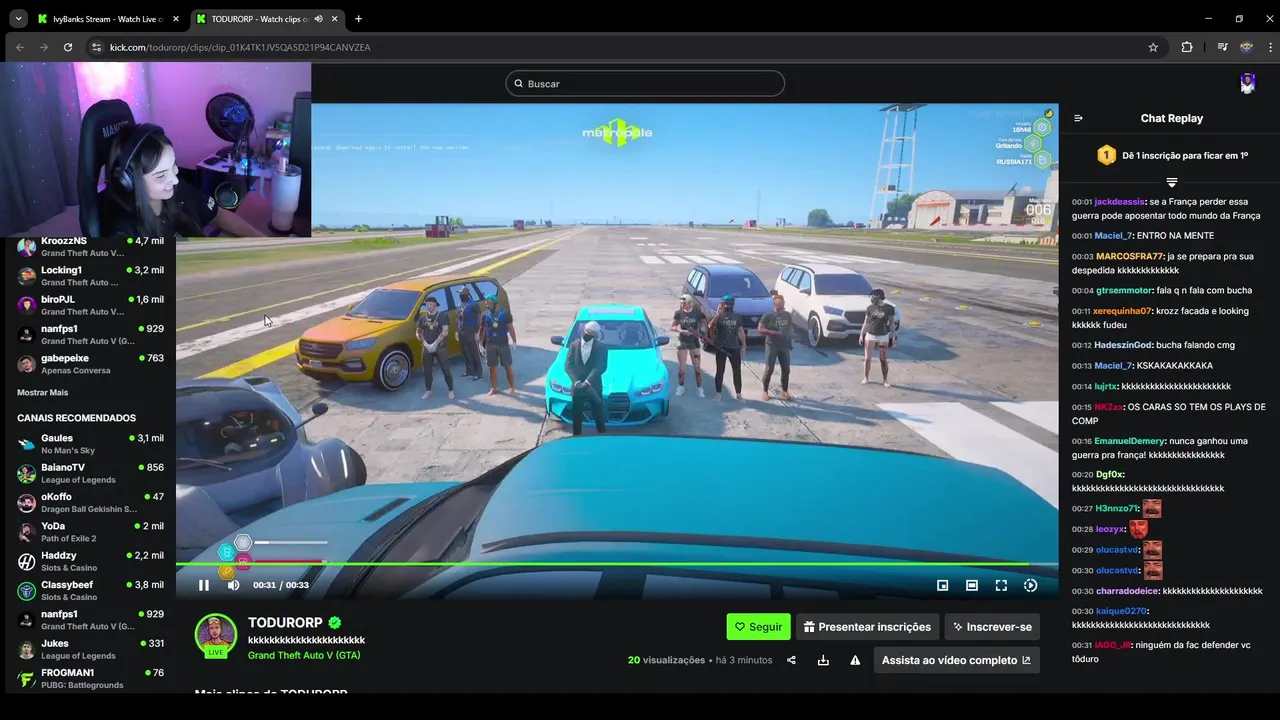Download the clip using the download icon
The image size is (1280, 720).
[x=823, y=660]
